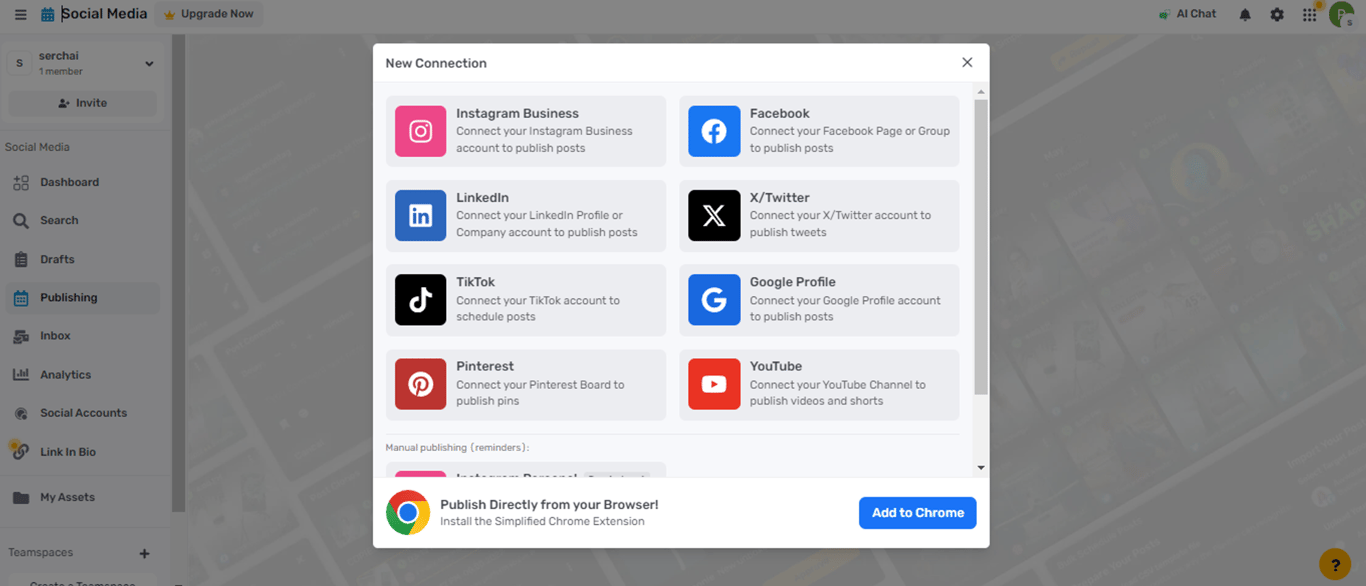
Task: Close the New Connection dialog
Action: (967, 62)
